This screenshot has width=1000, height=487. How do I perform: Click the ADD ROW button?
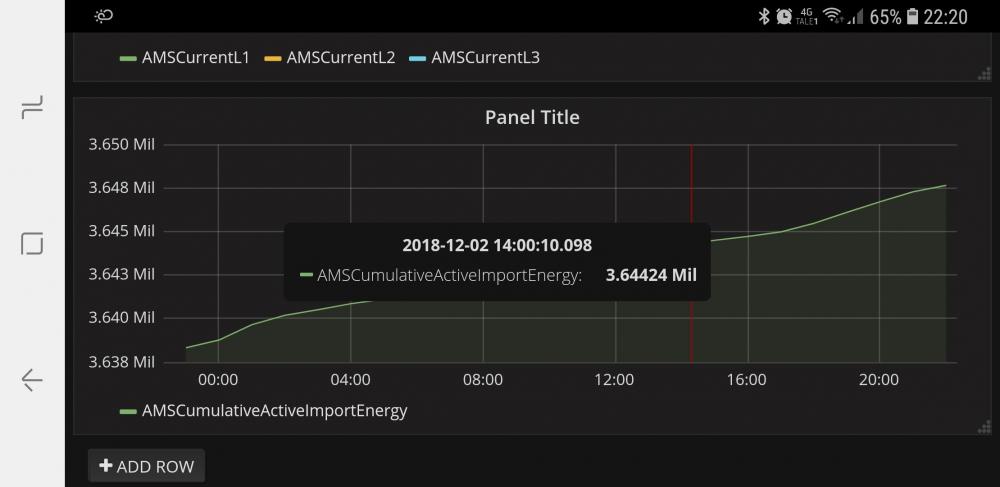(x=147, y=466)
